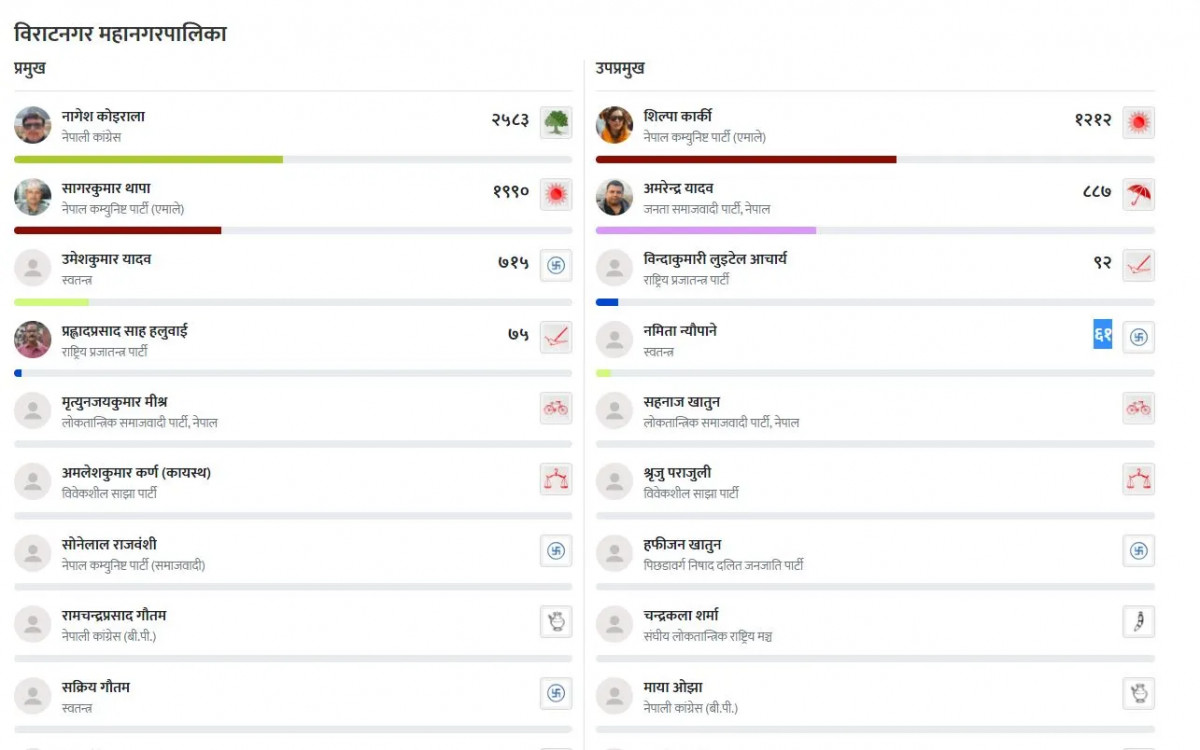Open candidate नागेश कोइराला name link
Screen dimensions: 1200x750
pyautogui.click(x=103, y=116)
